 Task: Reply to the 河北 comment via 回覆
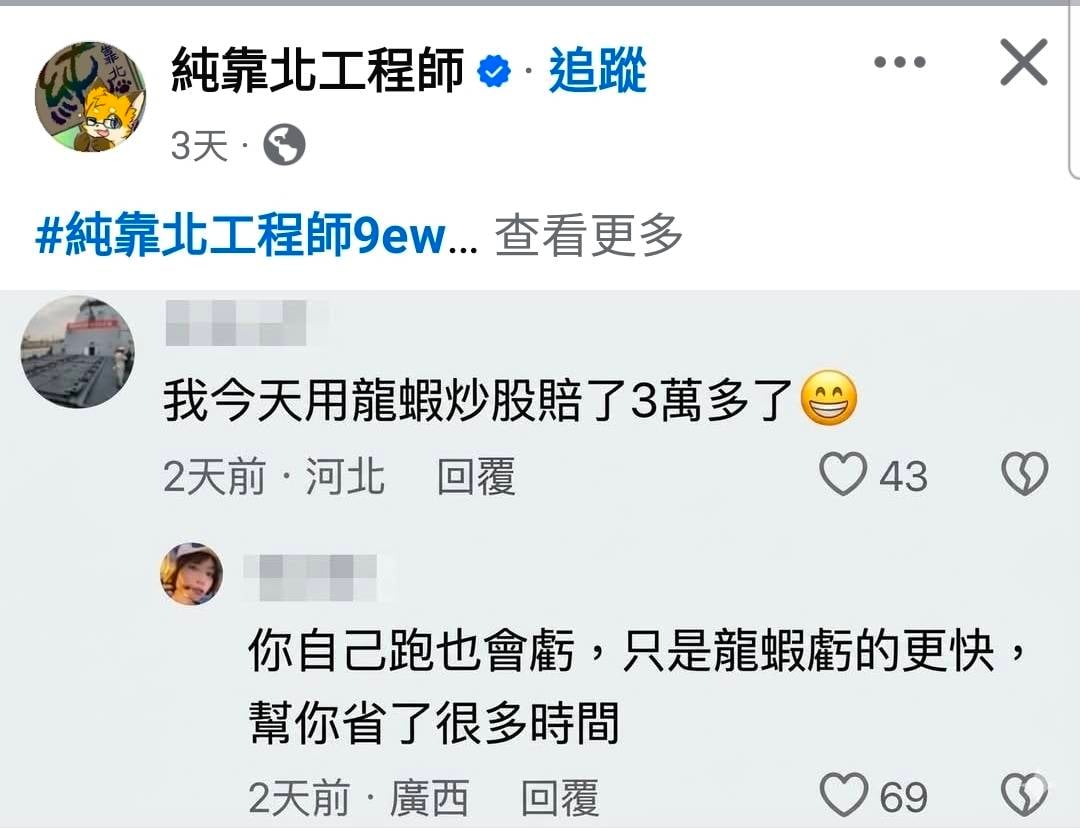click(x=476, y=475)
